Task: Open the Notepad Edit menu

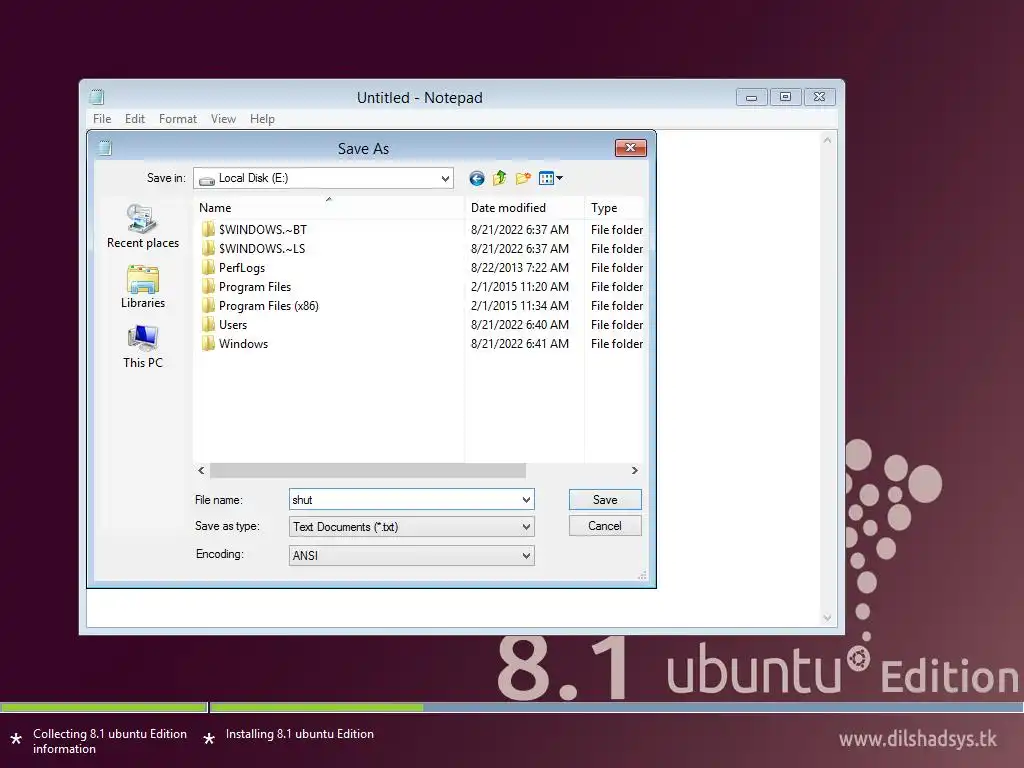Action: (x=135, y=119)
